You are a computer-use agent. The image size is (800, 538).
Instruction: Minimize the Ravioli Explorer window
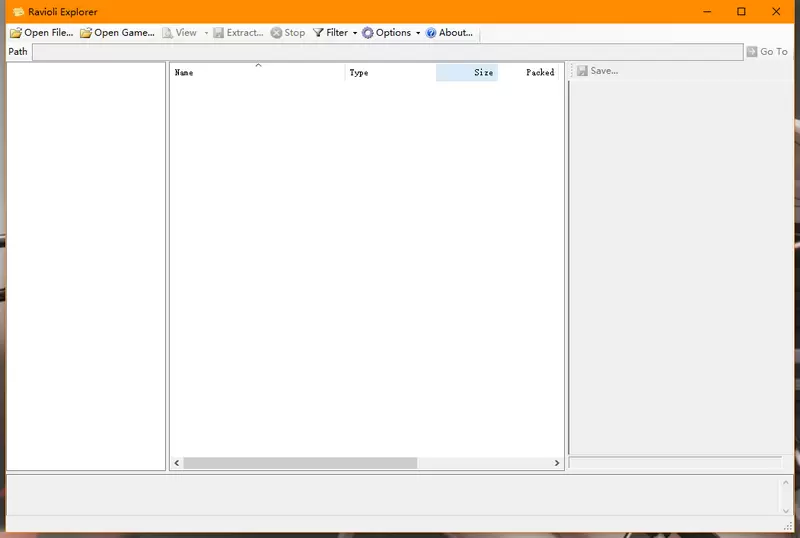tap(707, 12)
